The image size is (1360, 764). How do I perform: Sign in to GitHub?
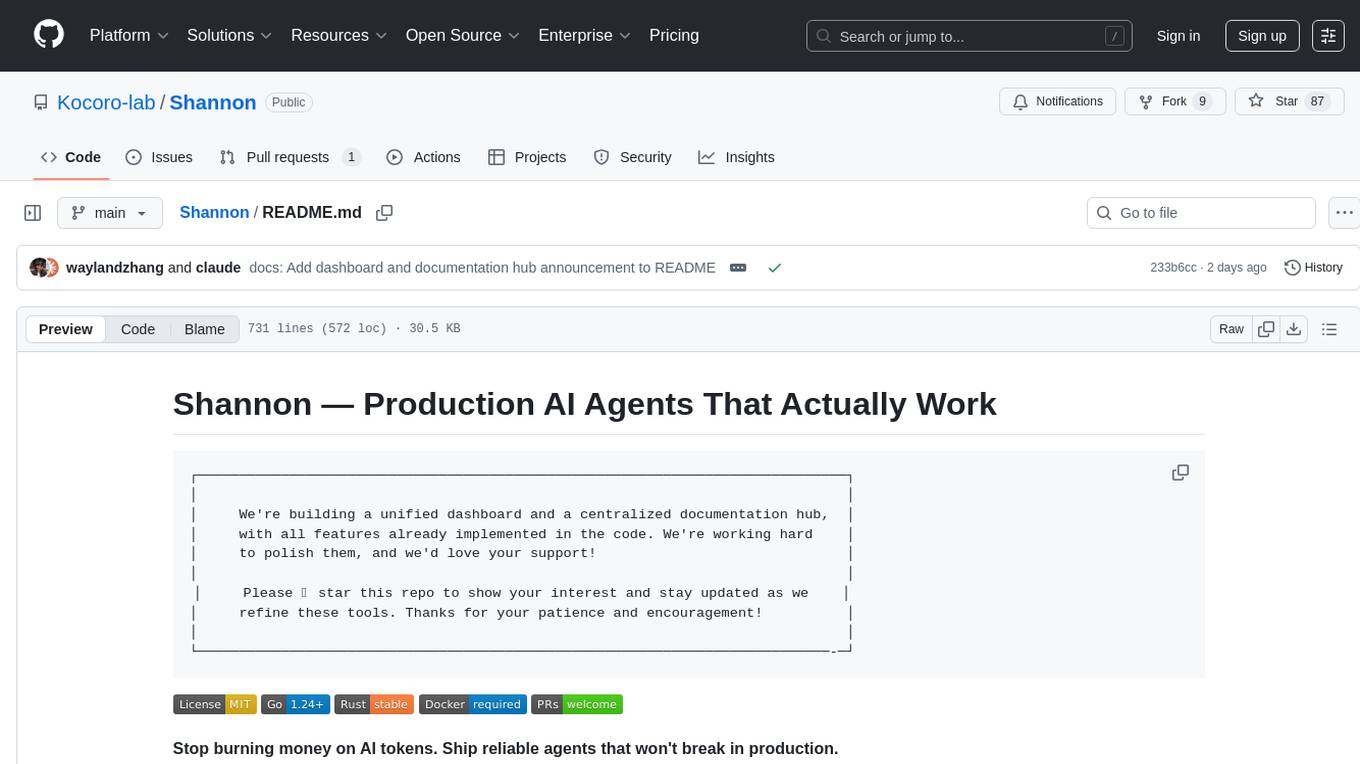(x=1178, y=36)
